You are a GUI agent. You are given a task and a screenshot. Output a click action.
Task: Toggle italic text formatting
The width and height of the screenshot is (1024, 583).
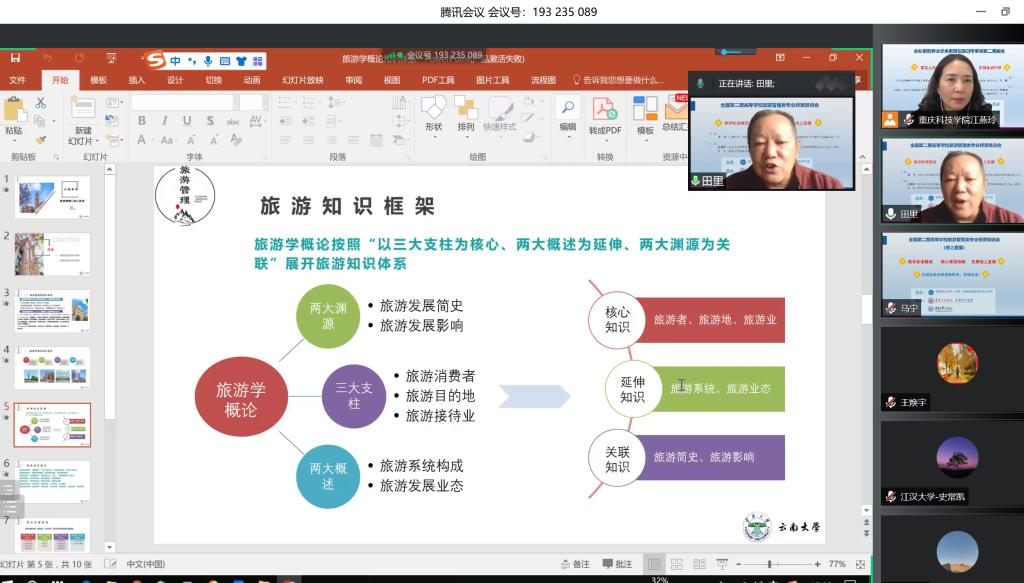click(163, 121)
